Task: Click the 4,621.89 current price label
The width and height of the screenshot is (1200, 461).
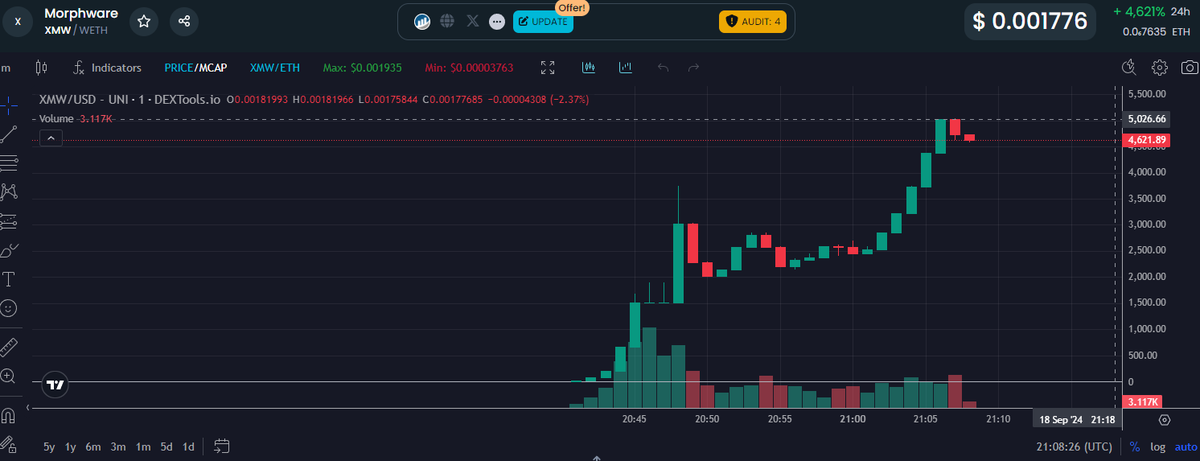Action: click(x=1148, y=141)
